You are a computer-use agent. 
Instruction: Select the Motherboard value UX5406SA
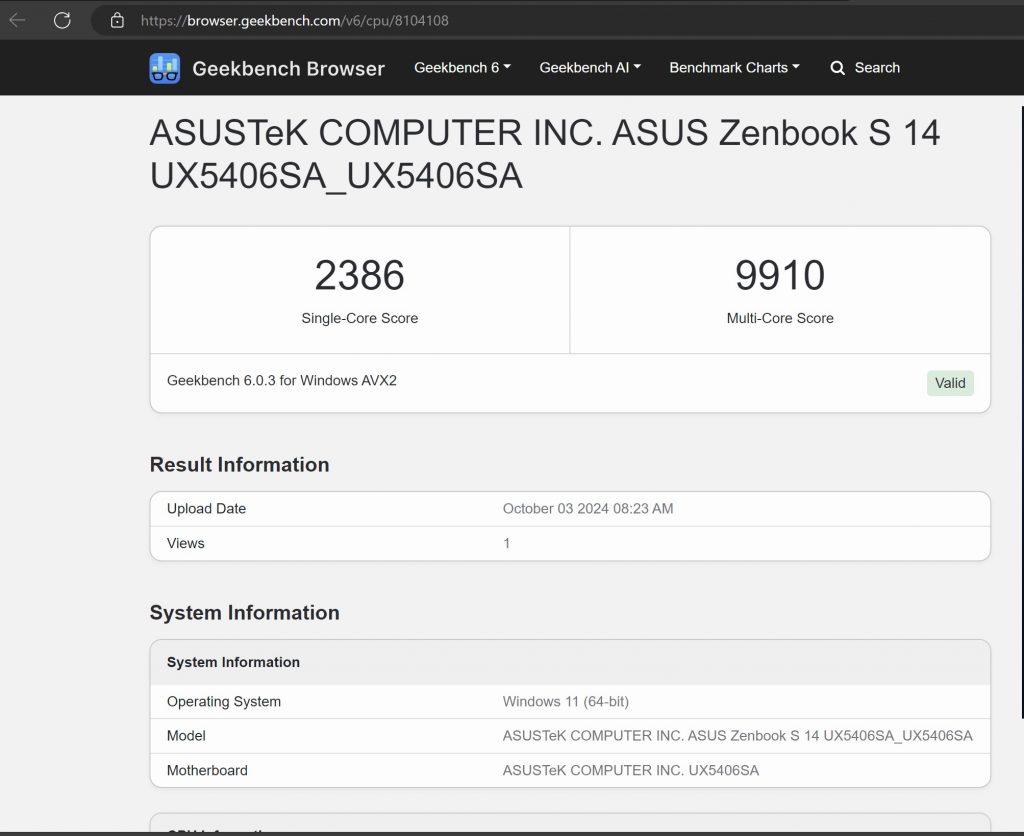[x=630, y=771]
